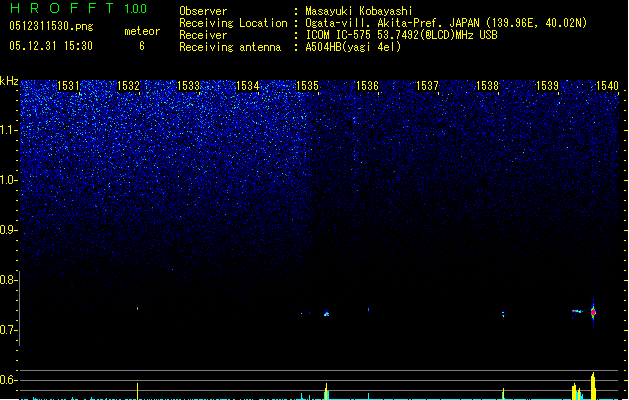Click the small meteor echo near 1532
This screenshot has width=629, height=400.
[138, 309]
